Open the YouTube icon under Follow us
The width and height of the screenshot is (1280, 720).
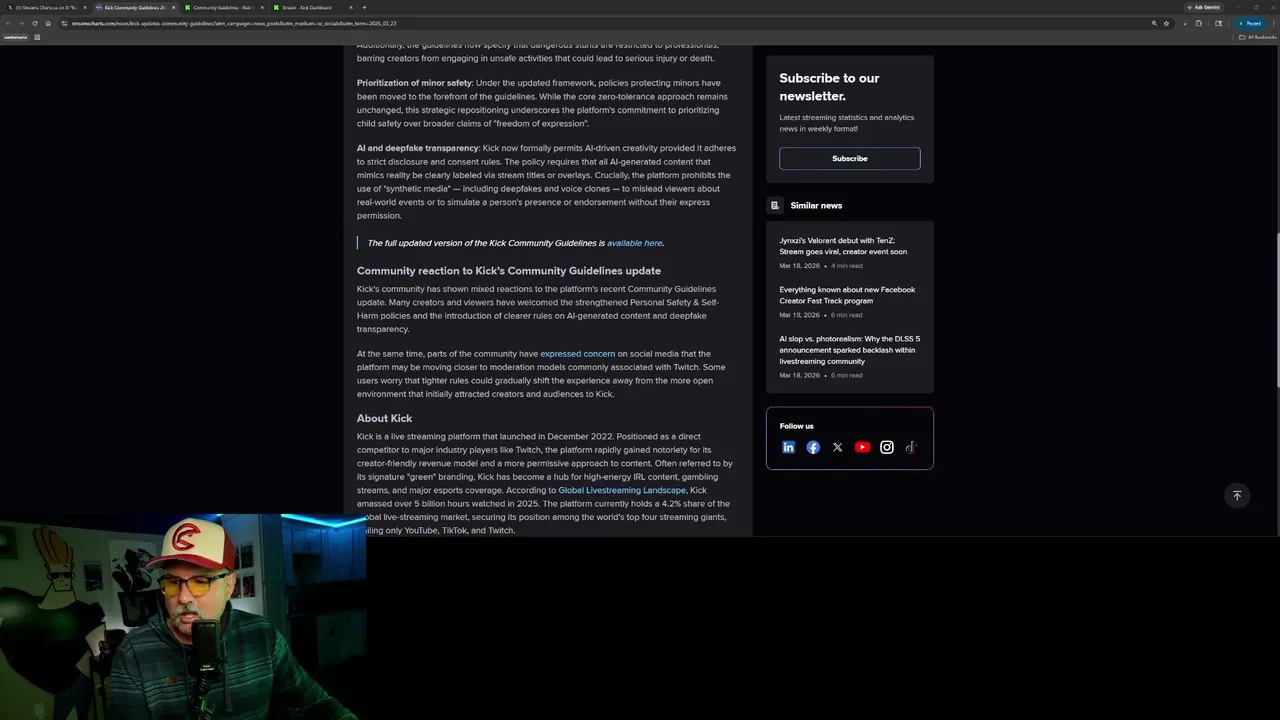click(862, 447)
